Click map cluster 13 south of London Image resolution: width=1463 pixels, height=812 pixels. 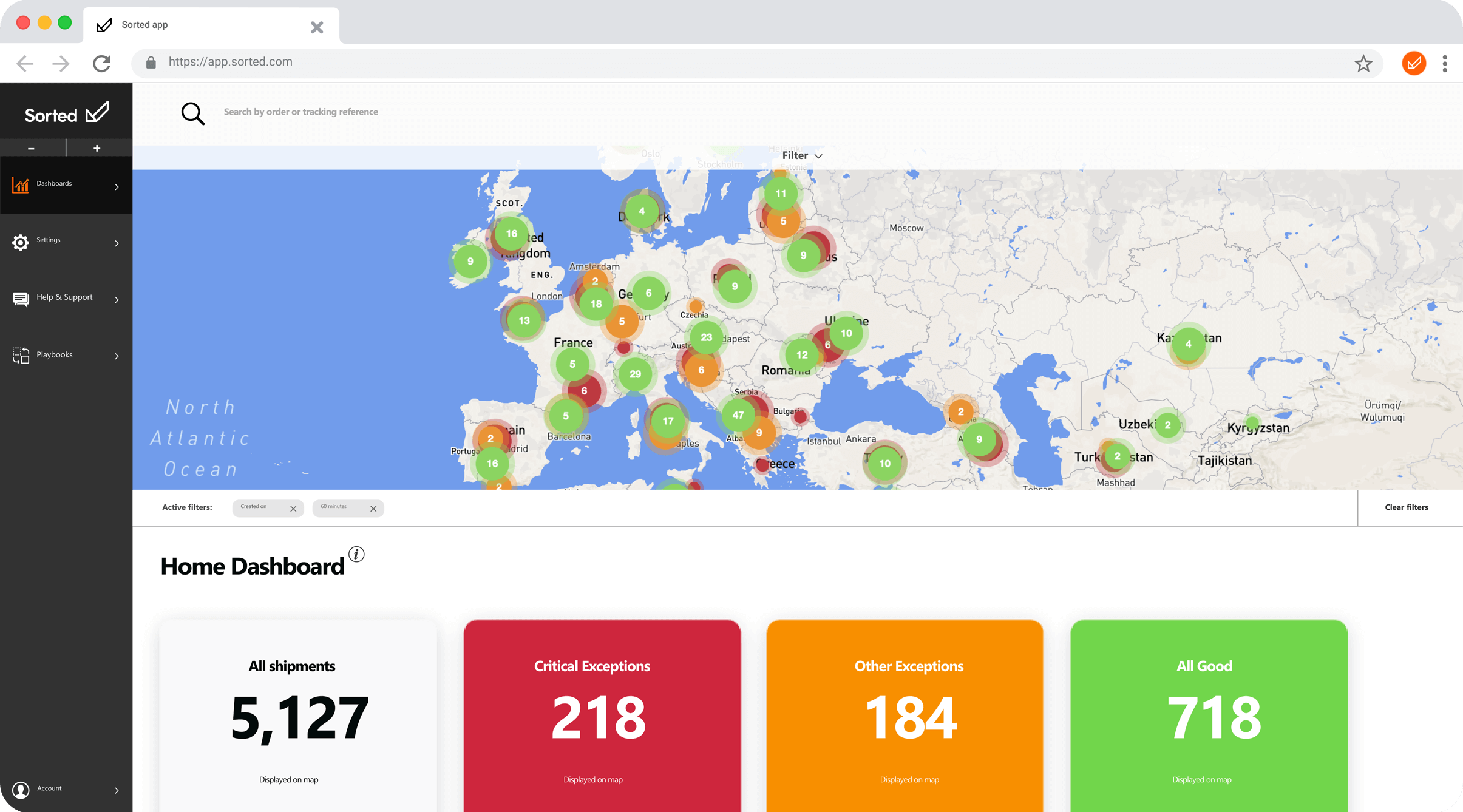(x=524, y=320)
